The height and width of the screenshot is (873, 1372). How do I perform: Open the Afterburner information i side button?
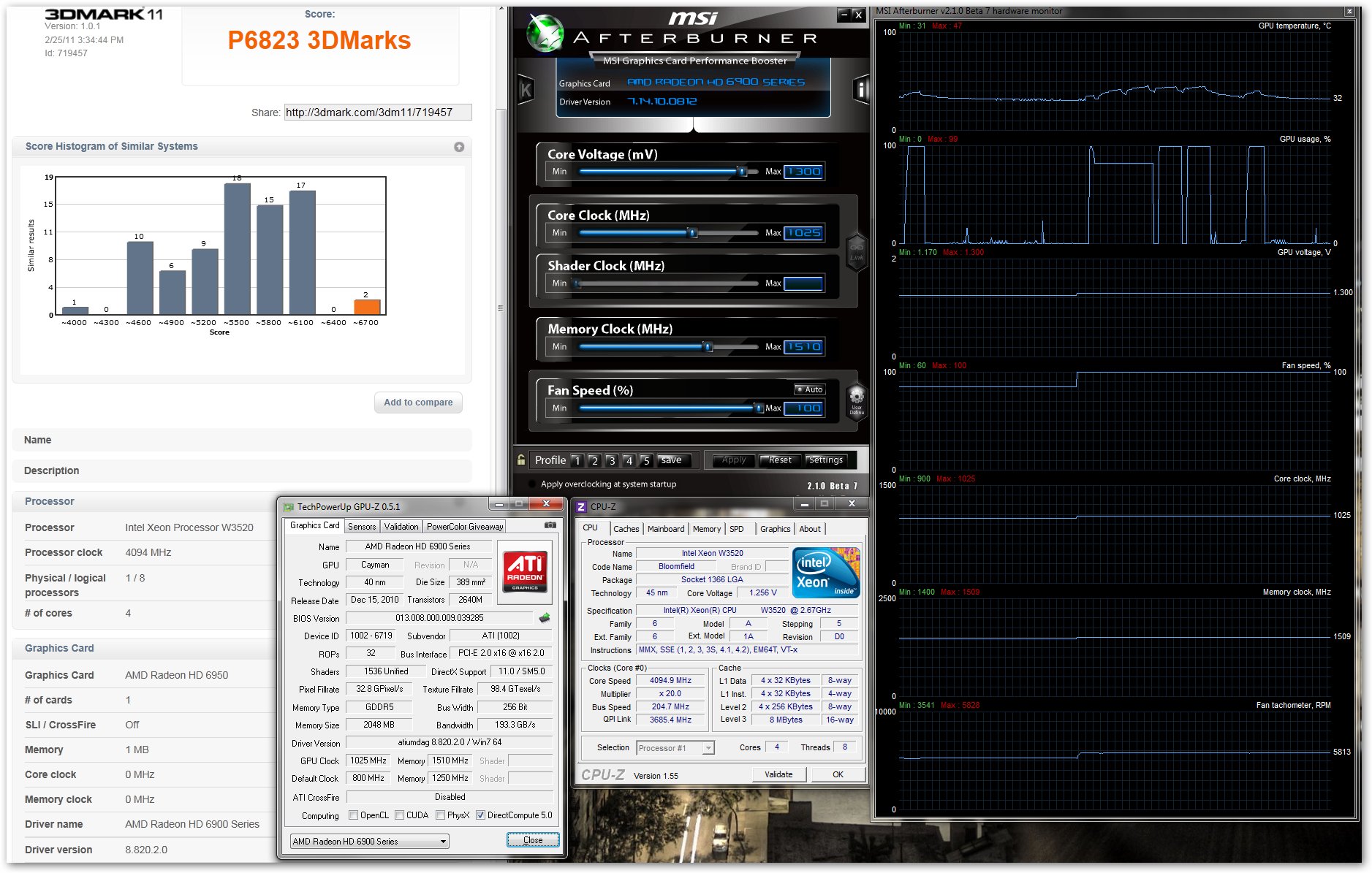point(860,90)
